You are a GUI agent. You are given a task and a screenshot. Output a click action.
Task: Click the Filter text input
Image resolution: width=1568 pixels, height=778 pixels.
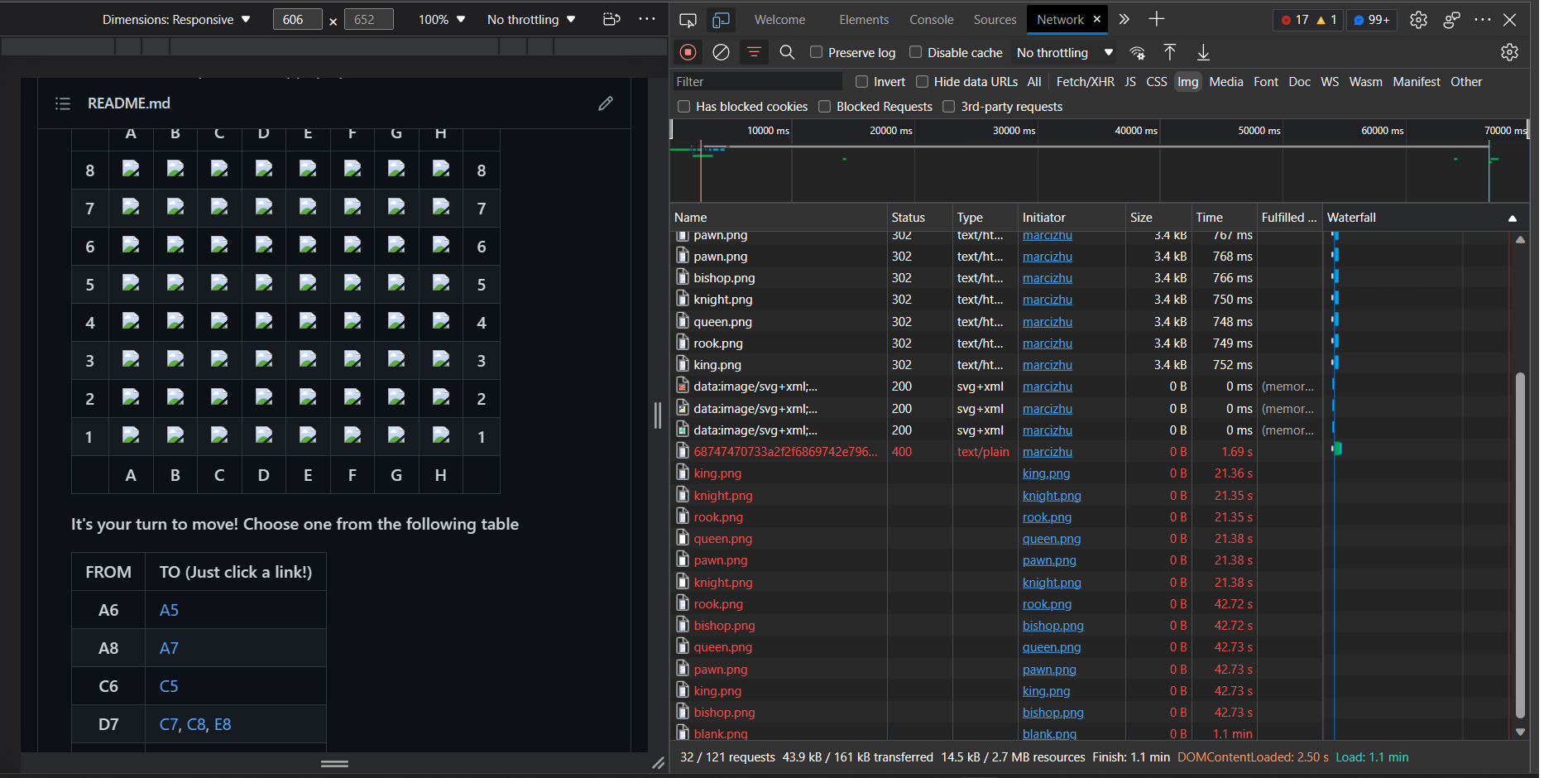click(757, 82)
